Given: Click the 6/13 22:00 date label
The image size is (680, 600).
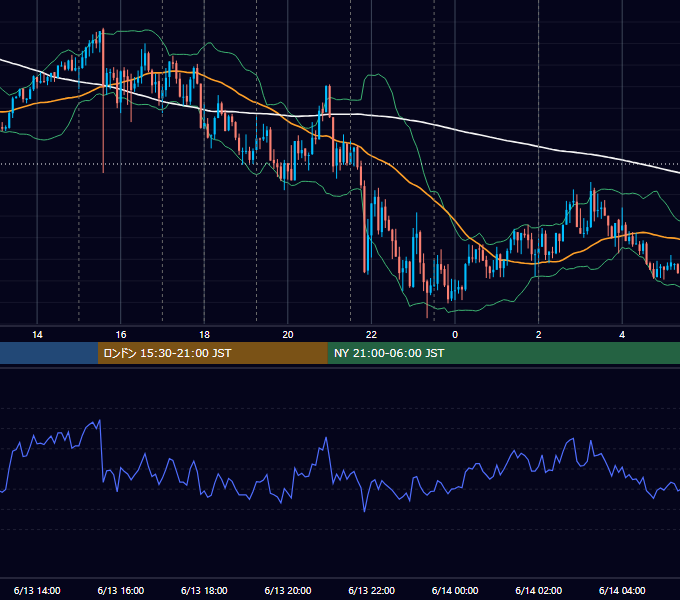Looking at the screenshot, I should 372,590.
